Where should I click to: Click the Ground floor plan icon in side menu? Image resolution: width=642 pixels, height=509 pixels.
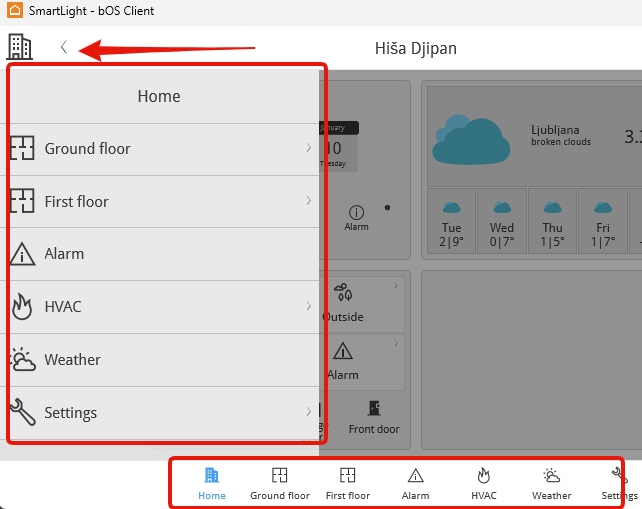(x=22, y=148)
